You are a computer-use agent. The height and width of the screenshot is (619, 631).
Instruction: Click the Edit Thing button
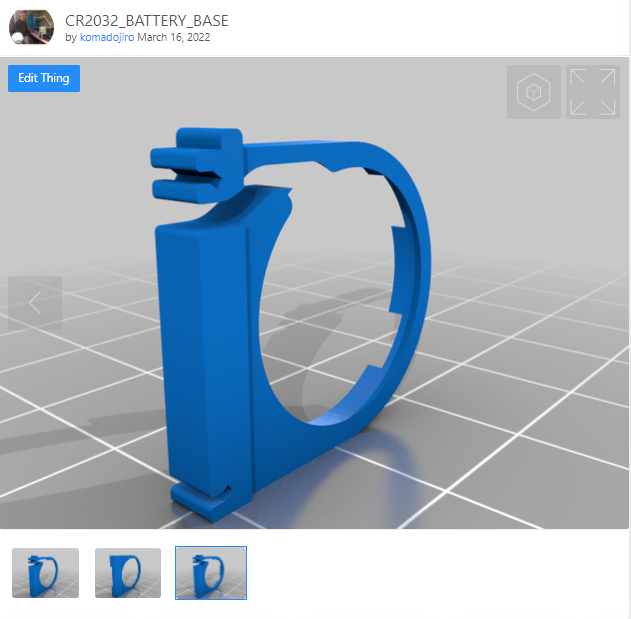point(44,78)
